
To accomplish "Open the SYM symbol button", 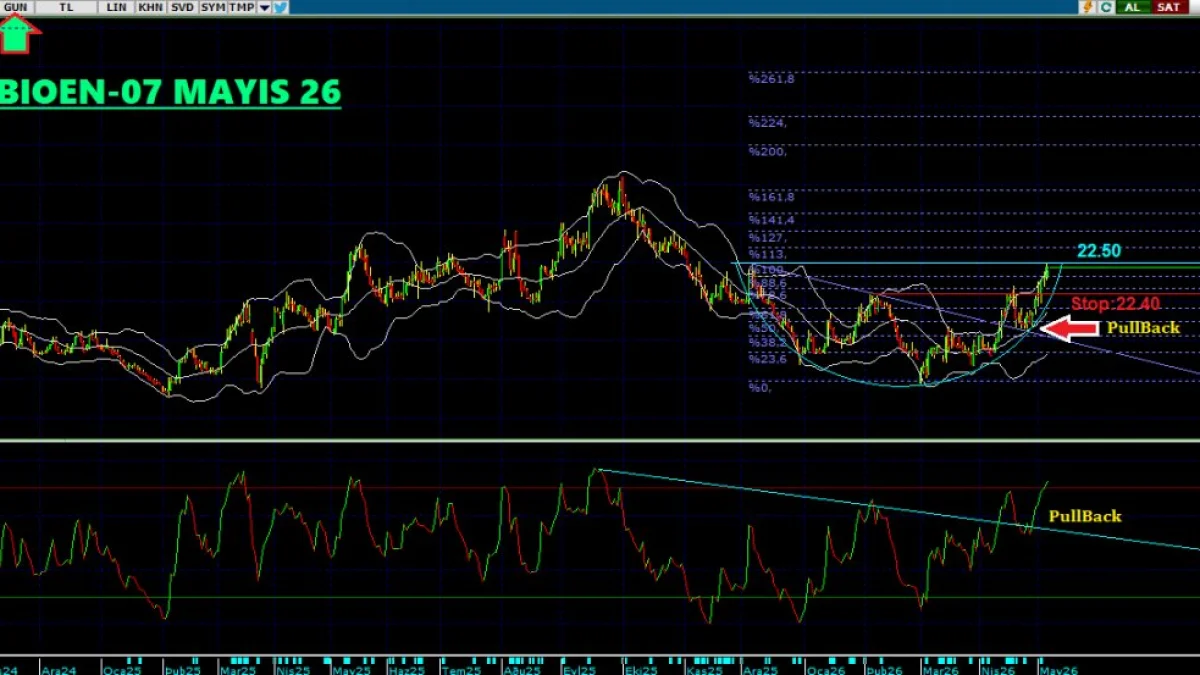I will [x=212, y=7].
